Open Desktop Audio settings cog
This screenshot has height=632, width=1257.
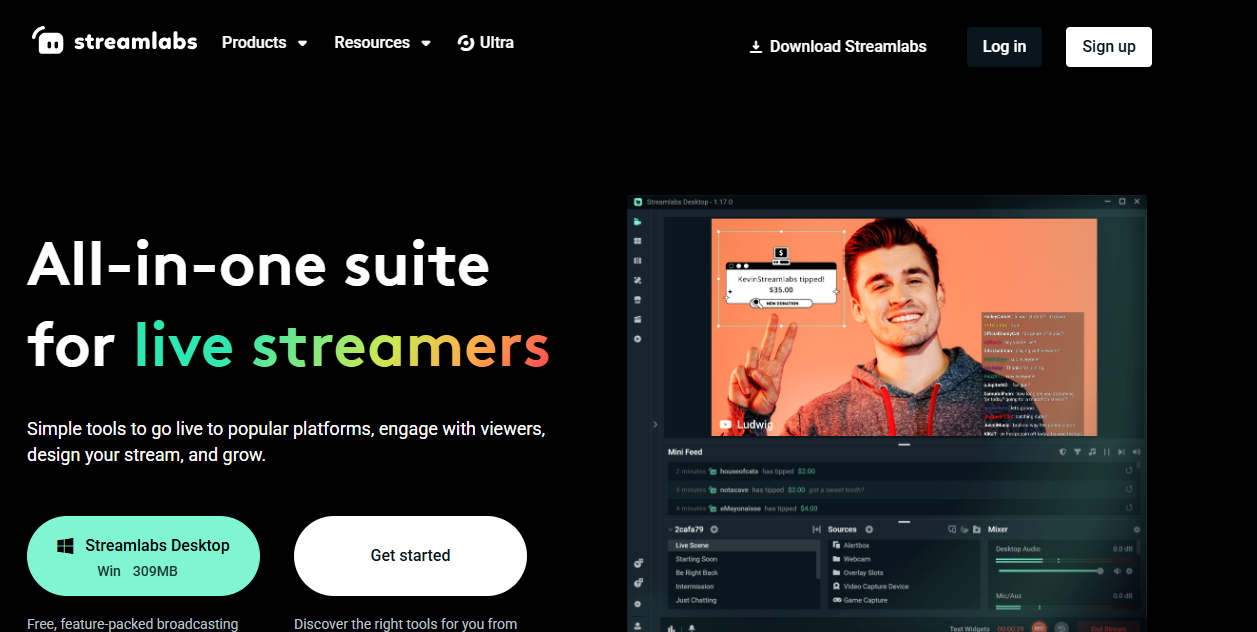[x=1130, y=571]
